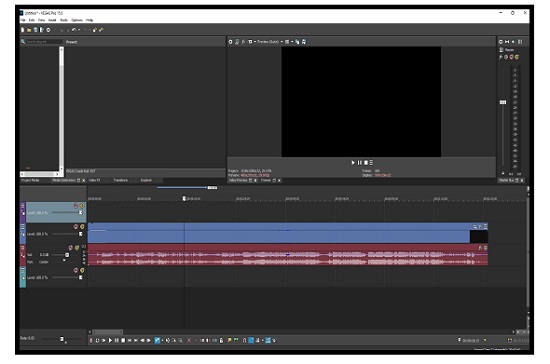Create a new project from main toolbar

pyautogui.click(x=22, y=30)
